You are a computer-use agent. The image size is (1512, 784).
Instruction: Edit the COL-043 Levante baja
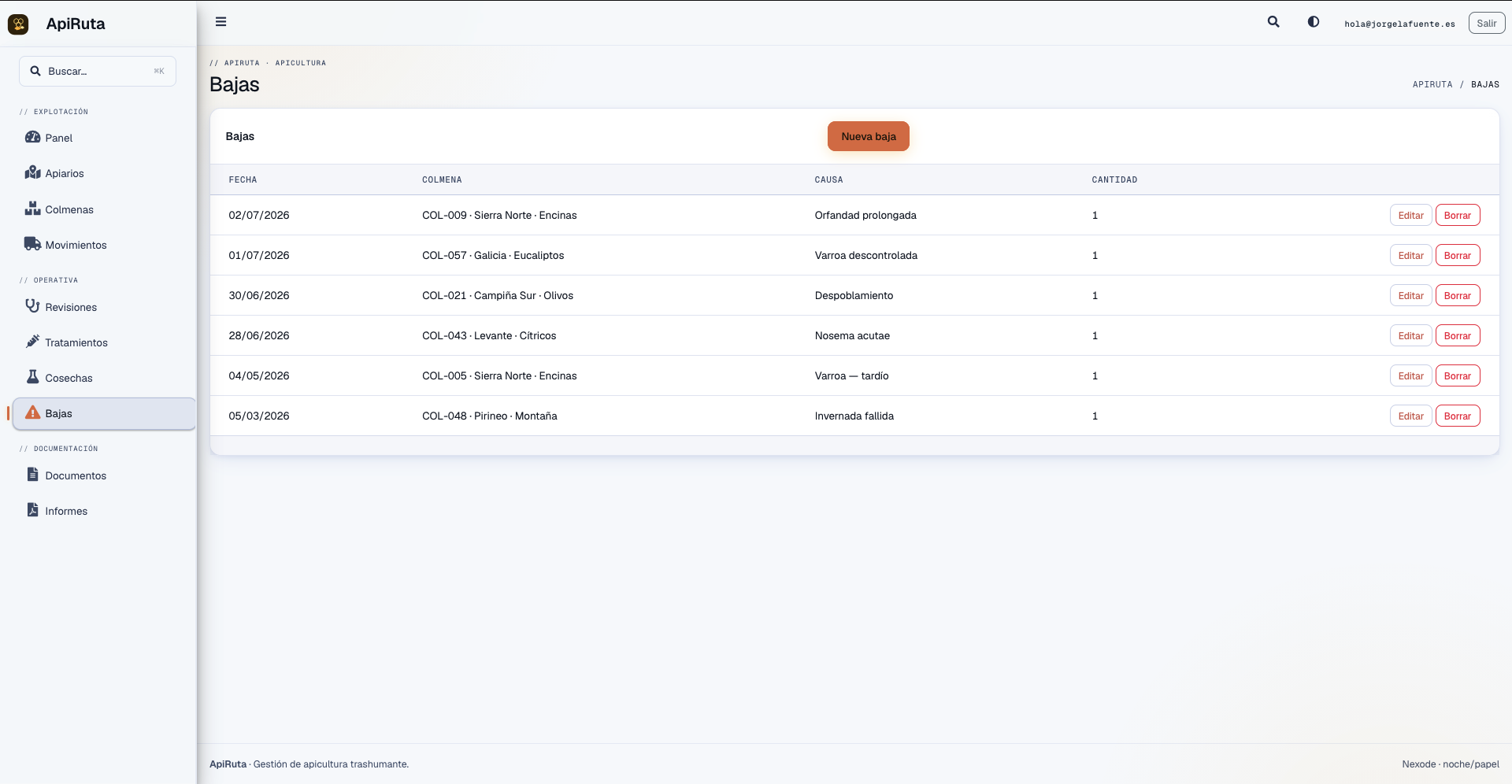coord(1410,335)
